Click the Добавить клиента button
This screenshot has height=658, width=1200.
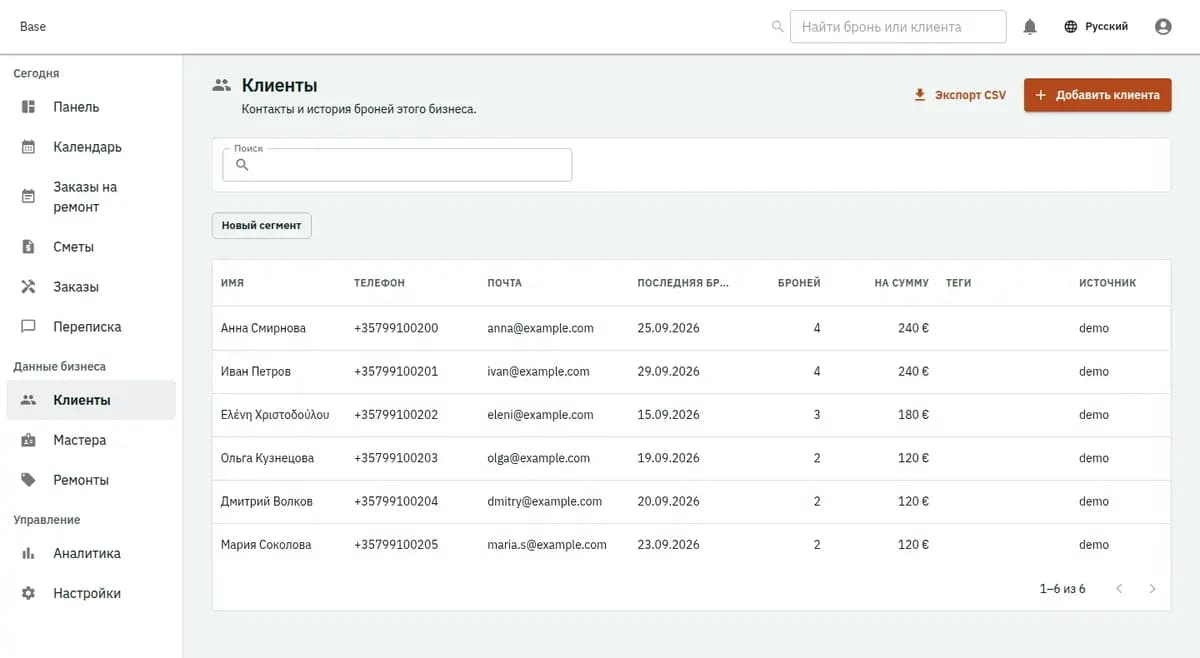click(x=1097, y=95)
